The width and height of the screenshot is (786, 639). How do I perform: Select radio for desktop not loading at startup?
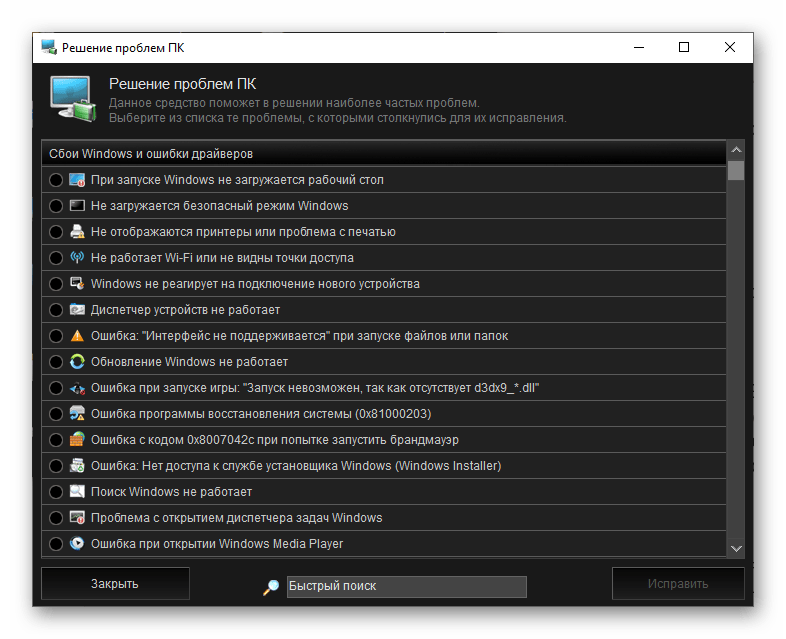pos(56,180)
